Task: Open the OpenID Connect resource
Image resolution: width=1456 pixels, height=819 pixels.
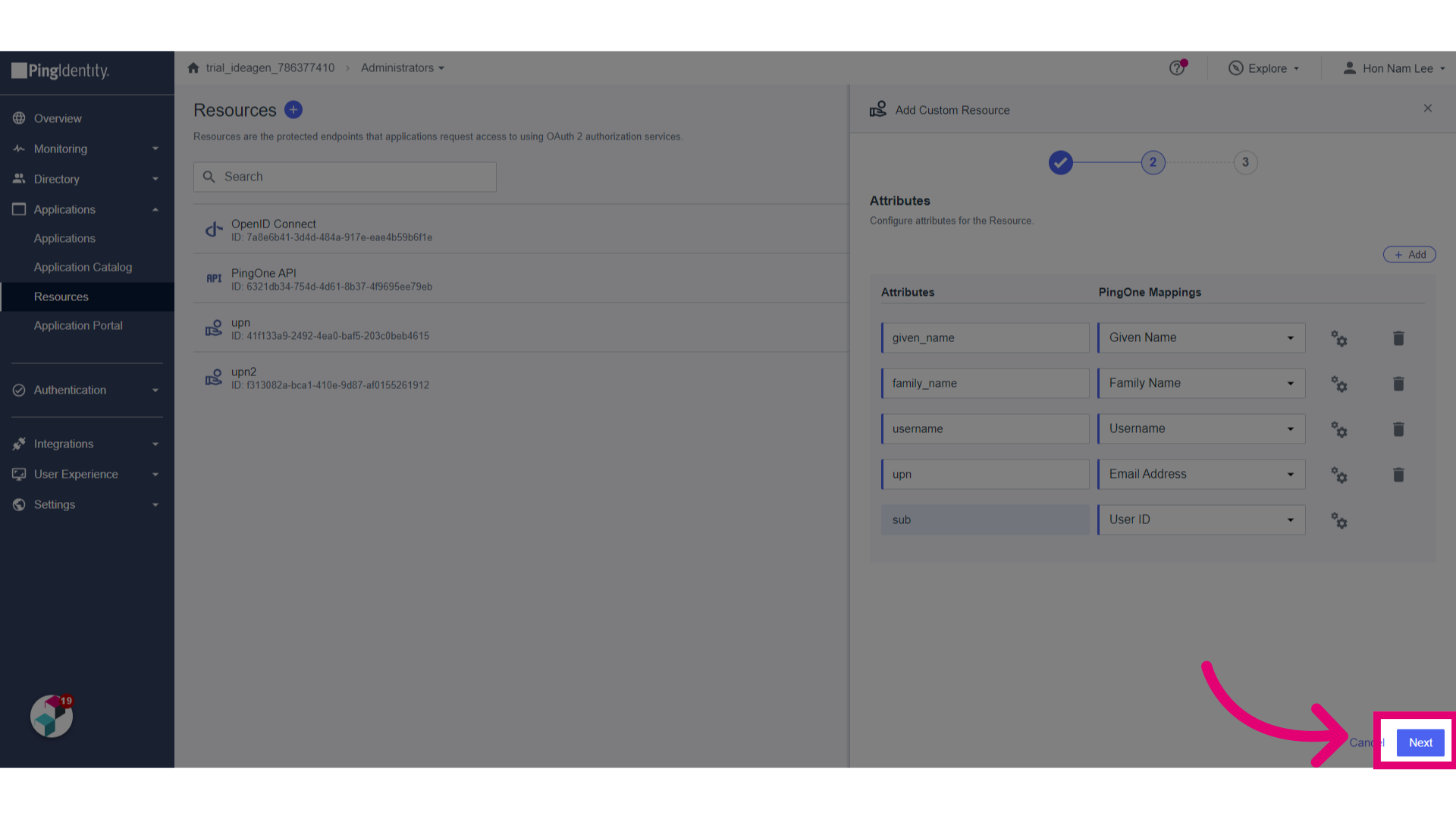Action: click(521, 229)
